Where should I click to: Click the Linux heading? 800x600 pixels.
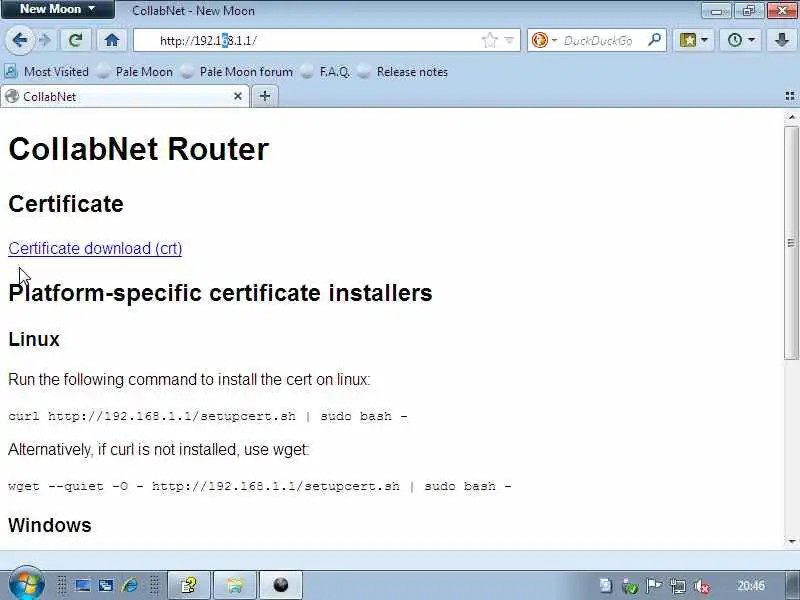(34, 339)
